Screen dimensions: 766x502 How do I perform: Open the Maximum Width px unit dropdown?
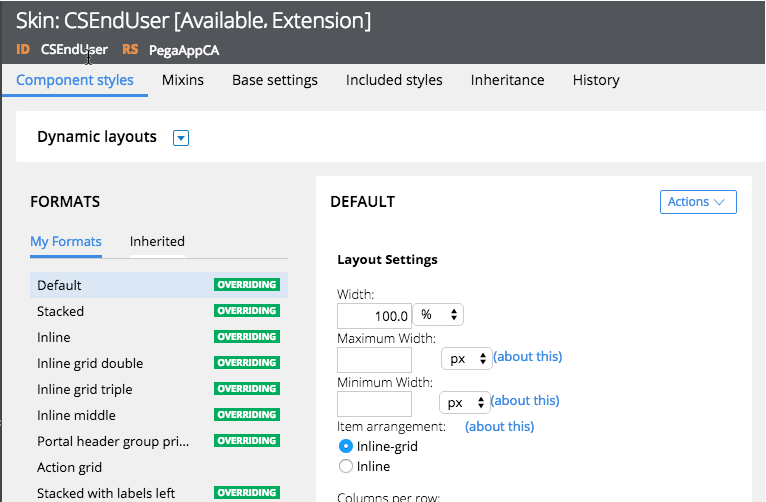467,359
